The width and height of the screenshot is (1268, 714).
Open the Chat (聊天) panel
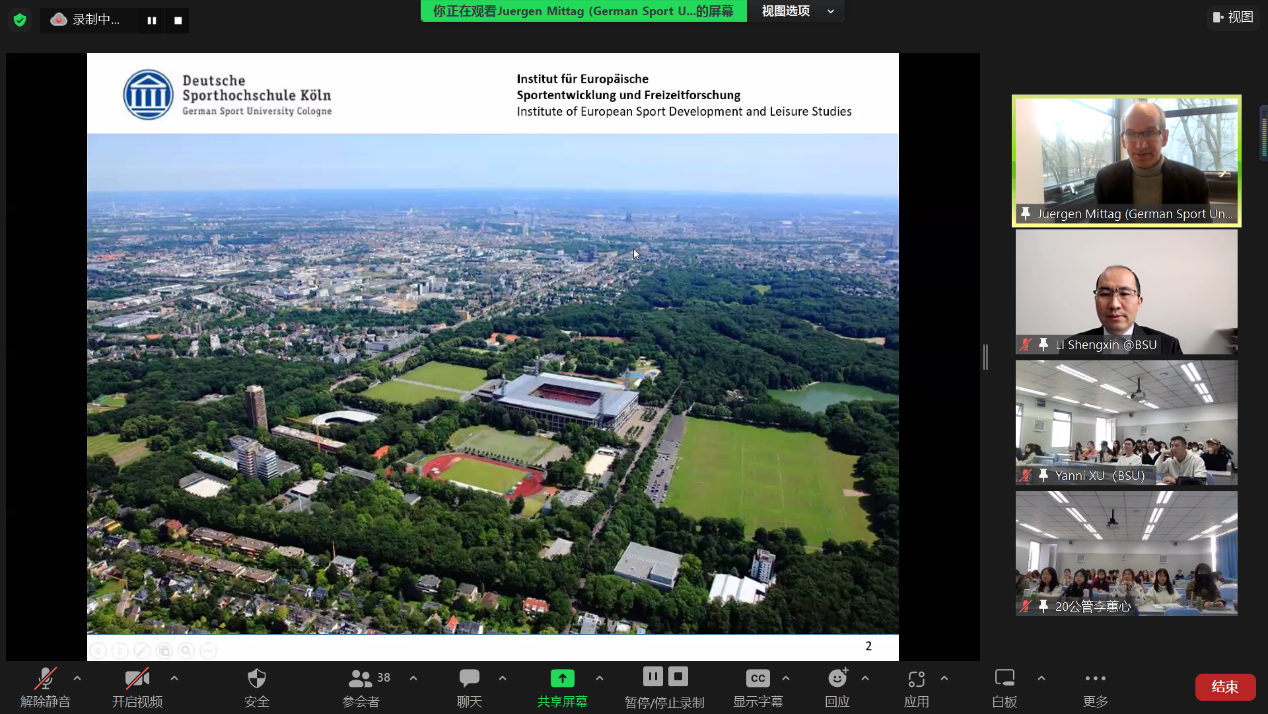point(469,686)
